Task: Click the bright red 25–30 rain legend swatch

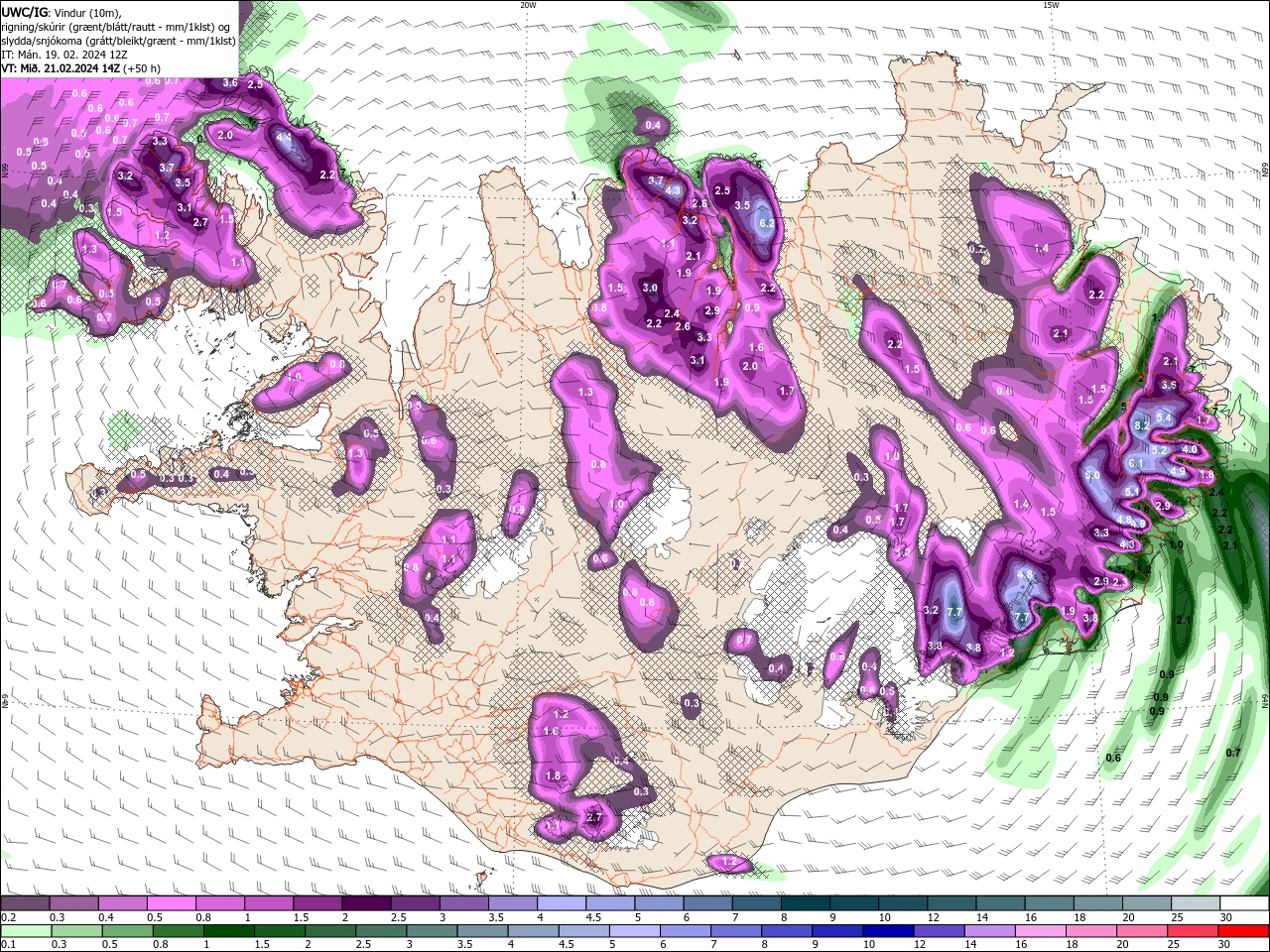Action: [x=1245, y=931]
